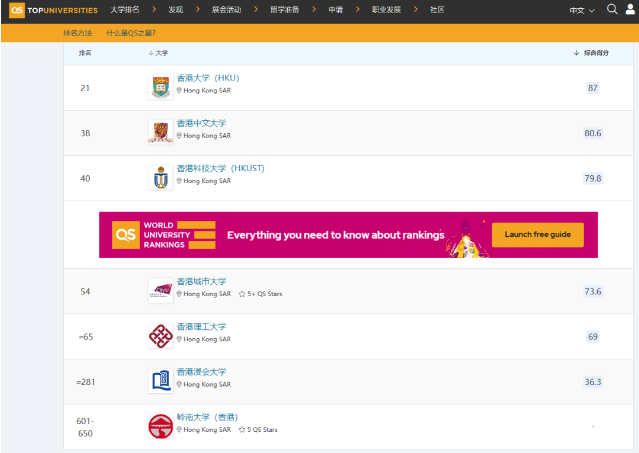Viewport: 639px width, 453px height.
Task: Open the 中文 language dropdown
Action: click(x=582, y=10)
